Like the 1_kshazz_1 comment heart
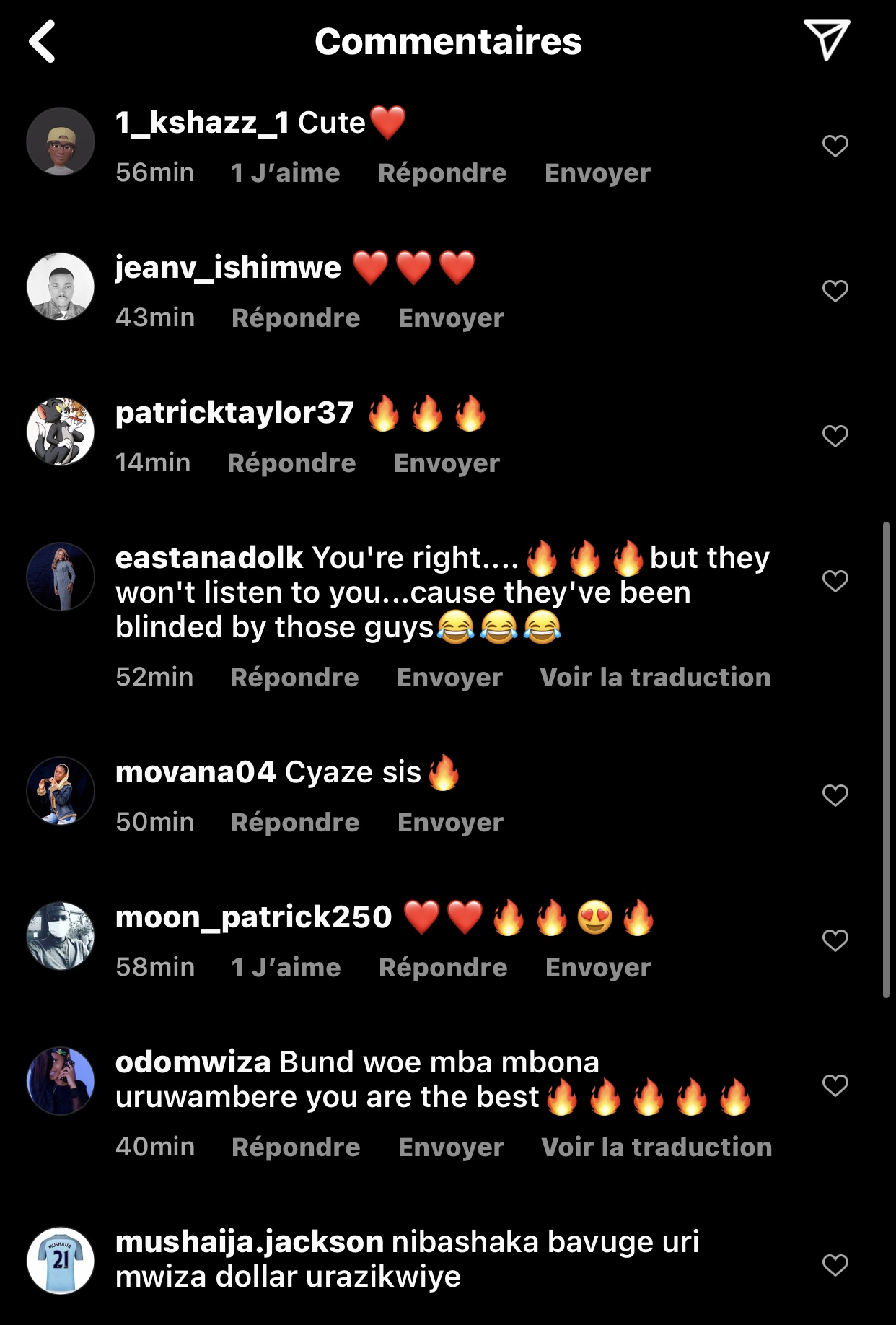This screenshot has height=1325, width=896. tap(835, 146)
